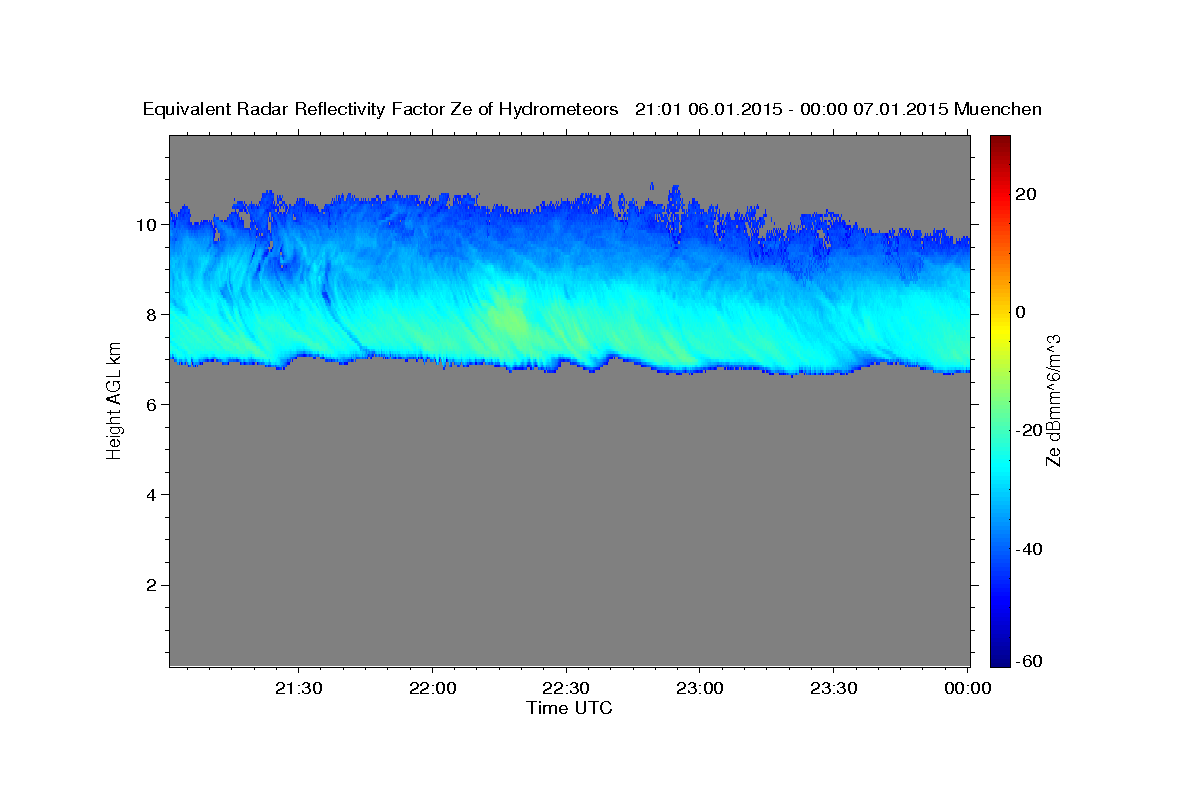Click the height tick label '10'
Viewport: 1200px width, 800px height.
pos(145,224)
